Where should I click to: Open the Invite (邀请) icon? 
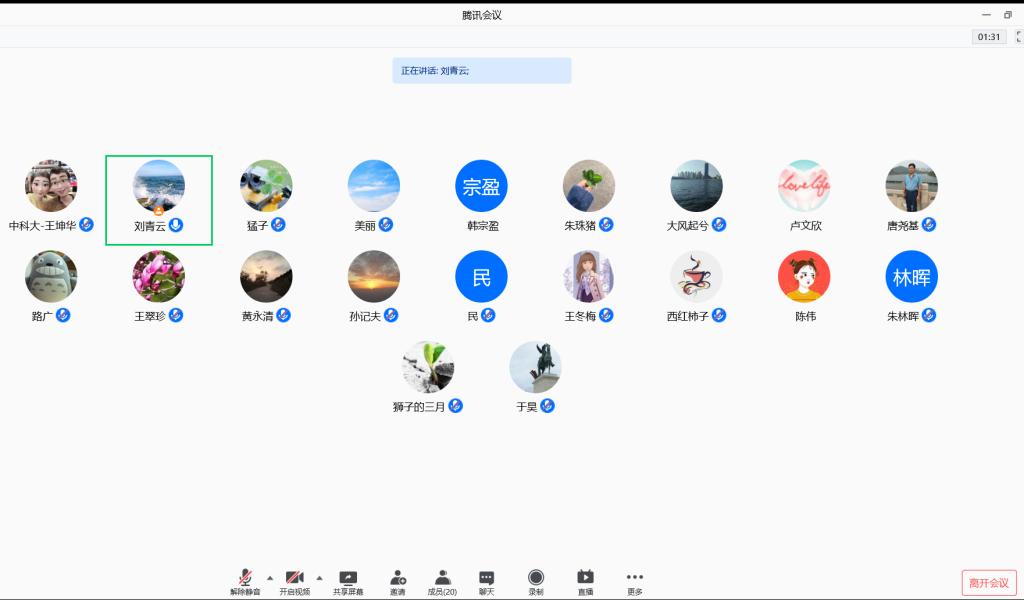pos(398,578)
